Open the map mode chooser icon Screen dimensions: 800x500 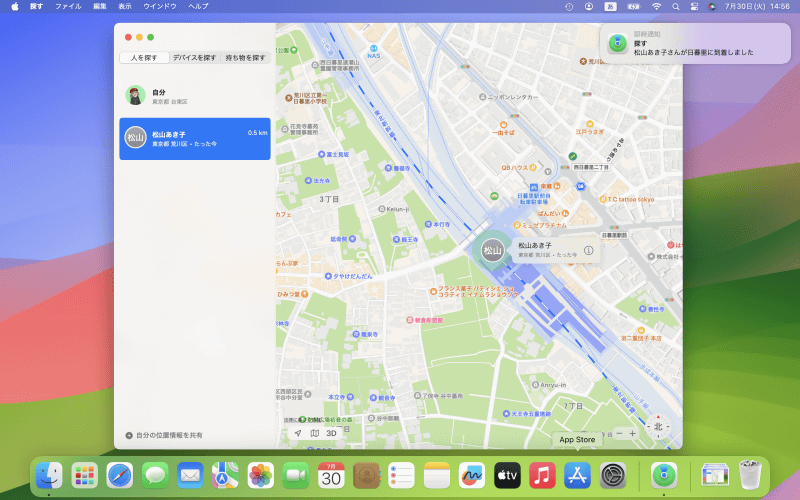coord(315,433)
